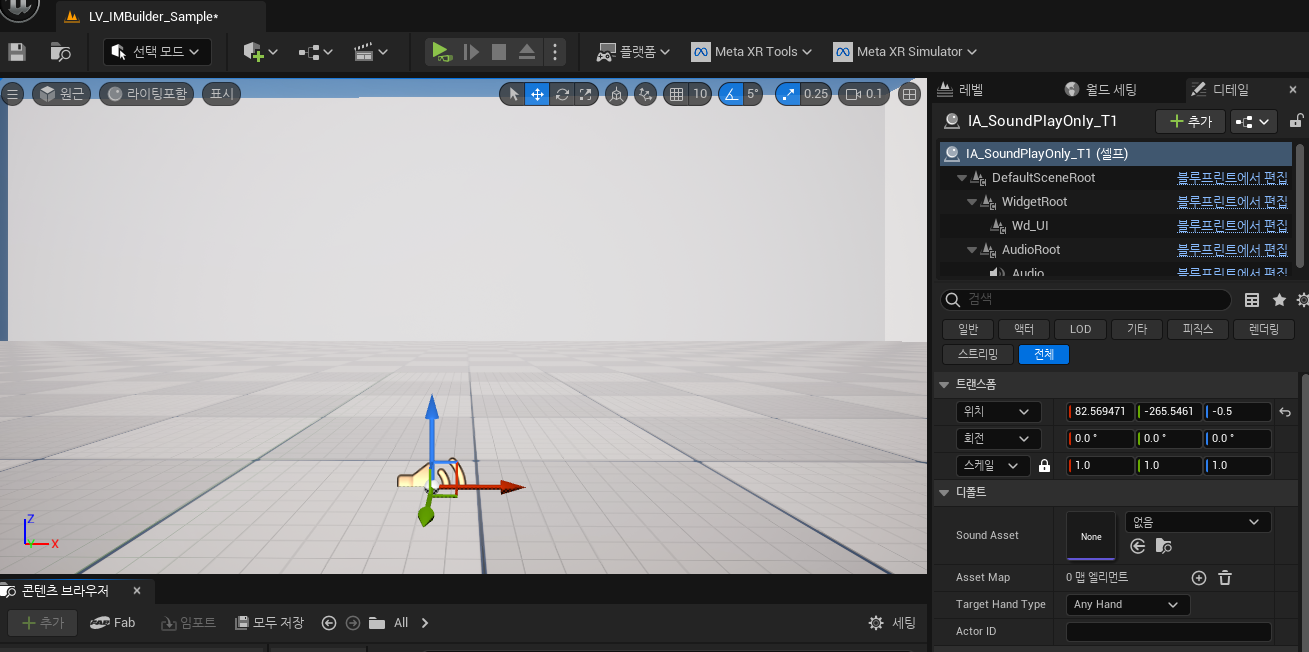Toggle grid snapping in viewport toolbar
1309x652 pixels.
pyautogui.click(x=677, y=94)
